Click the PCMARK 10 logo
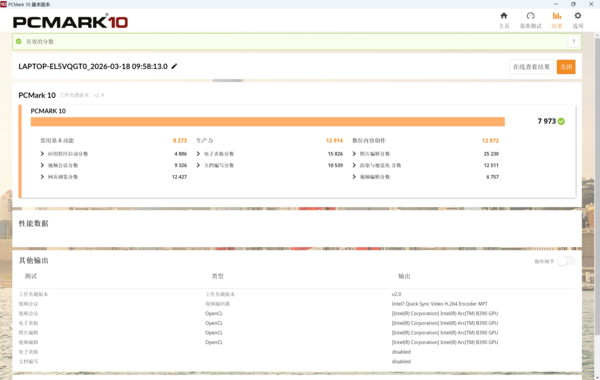 70,21
